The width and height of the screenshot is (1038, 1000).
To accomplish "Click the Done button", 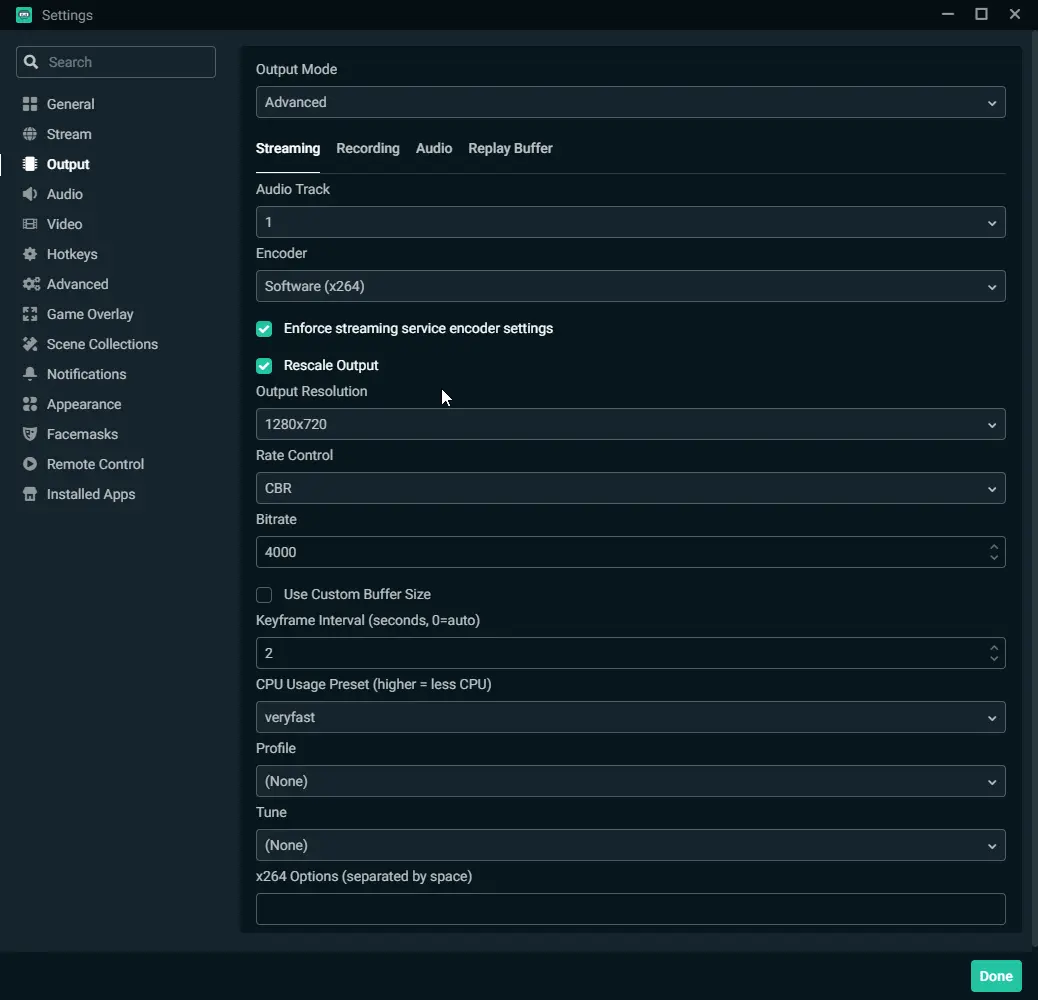I will (996, 976).
